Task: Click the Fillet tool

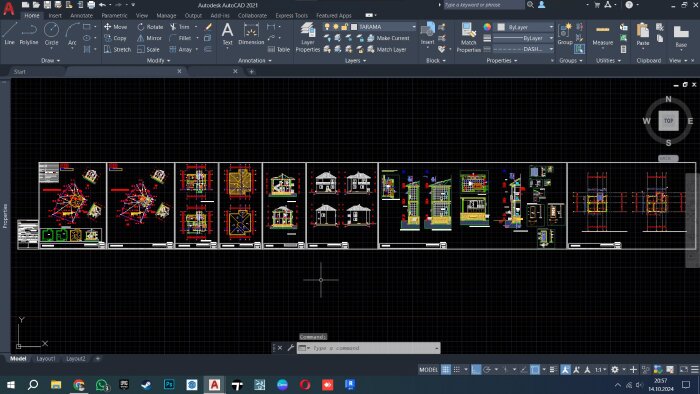Action: pyautogui.click(x=180, y=38)
